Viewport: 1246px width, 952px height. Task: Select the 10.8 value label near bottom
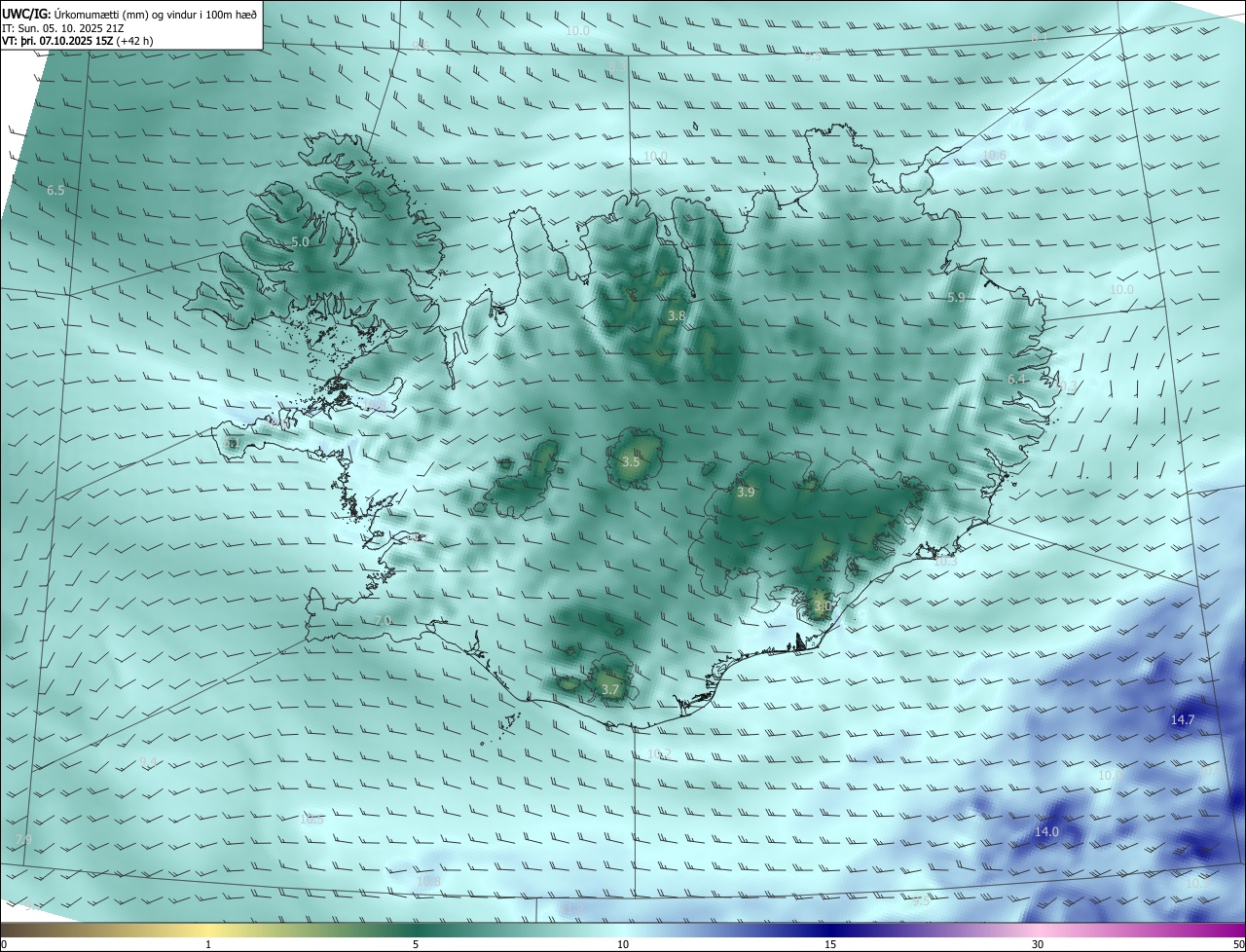(x=428, y=881)
